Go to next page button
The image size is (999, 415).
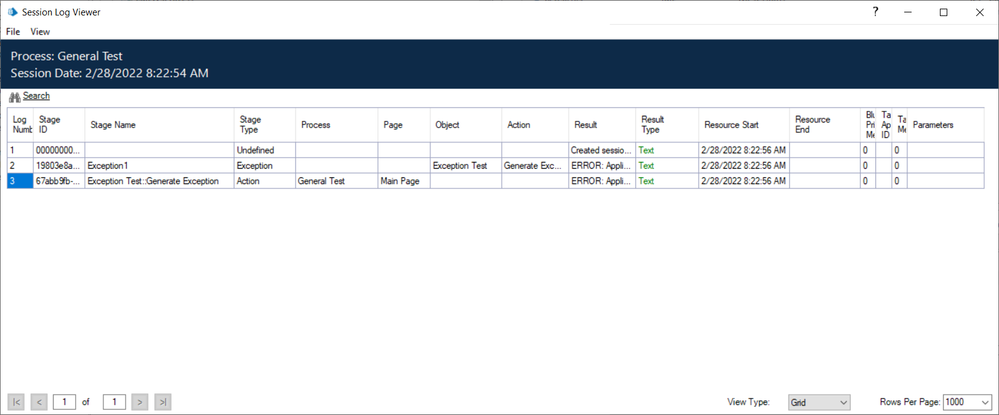140,402
